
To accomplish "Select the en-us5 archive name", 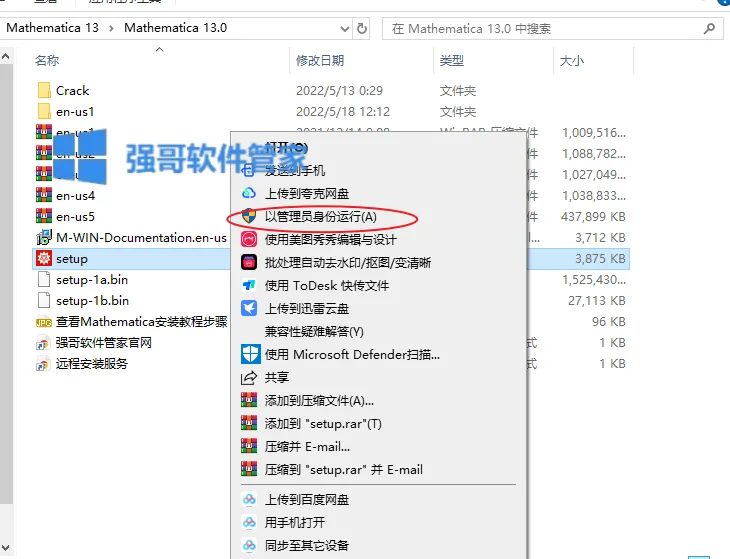I will point(75,216).
